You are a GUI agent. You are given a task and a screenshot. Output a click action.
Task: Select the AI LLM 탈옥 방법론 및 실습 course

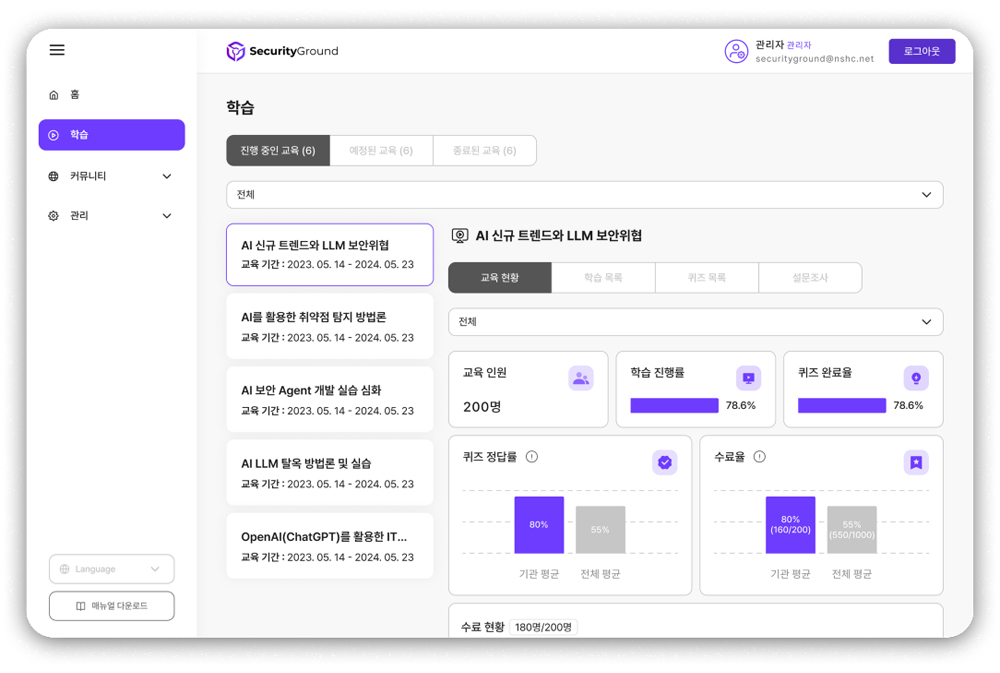(329, 473)
